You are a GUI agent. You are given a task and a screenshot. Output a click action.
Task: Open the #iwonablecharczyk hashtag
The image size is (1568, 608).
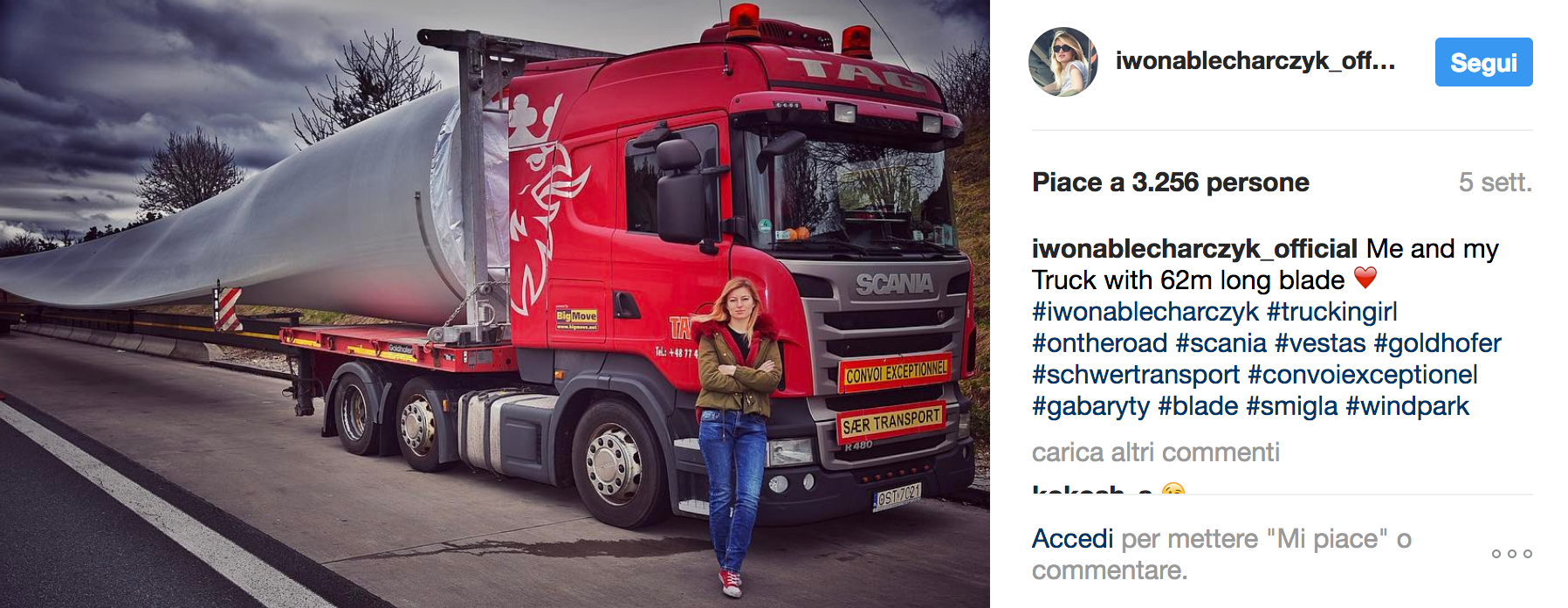1145,312
